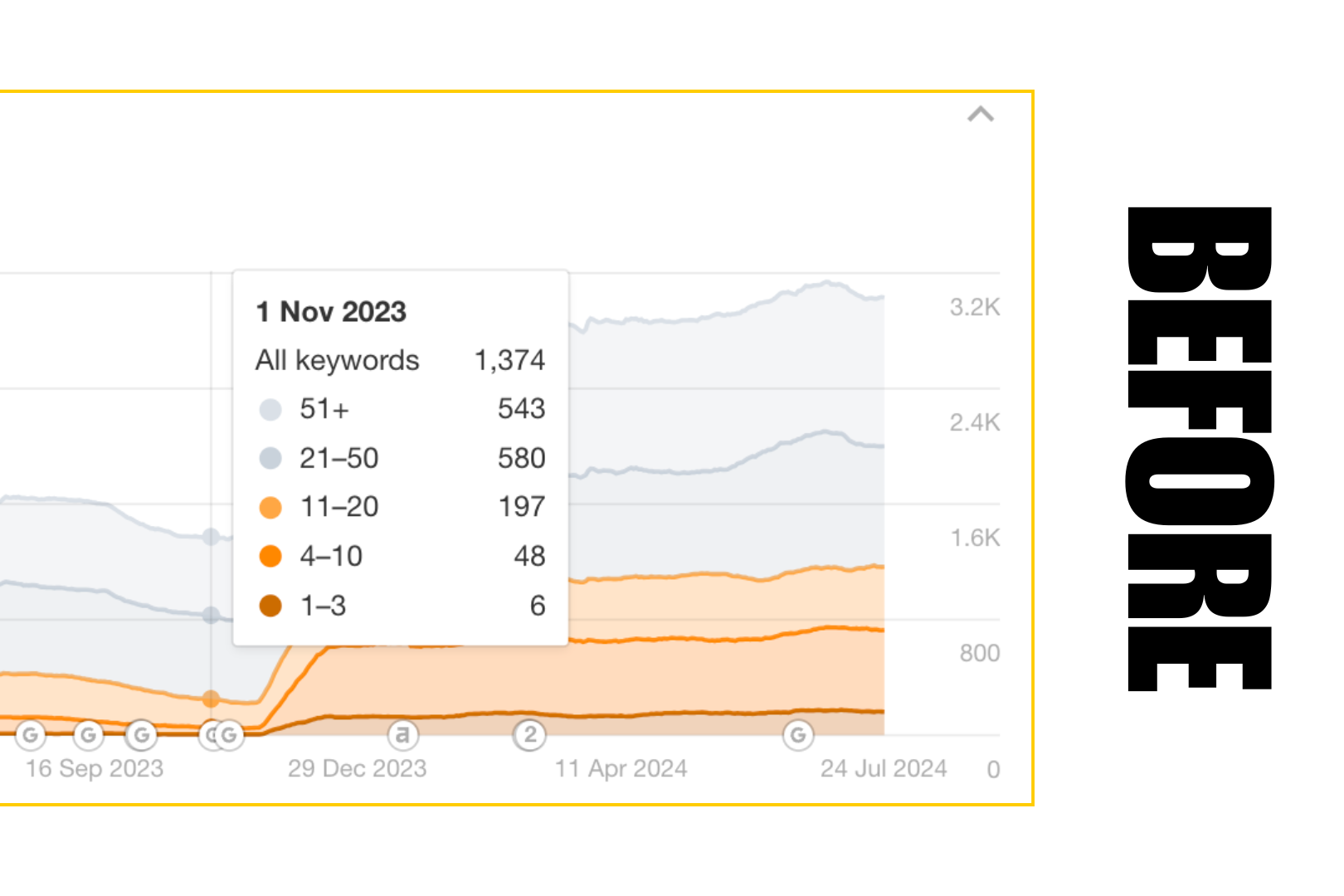This screenshot has width=1344, height=896.
Task: Click the 11–20 orange legend dot
Action: (270, 507)
